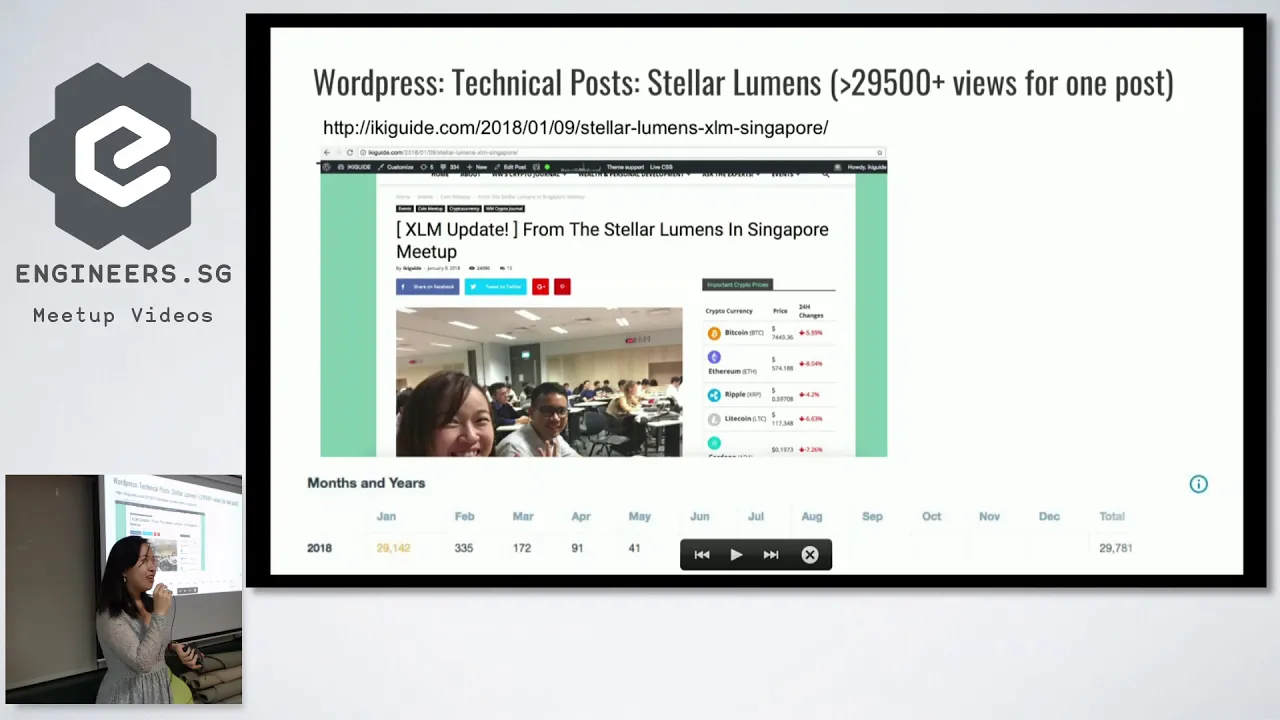Click the Total value 29,781
The image size is (1280, 720).
coord(1115,548)
